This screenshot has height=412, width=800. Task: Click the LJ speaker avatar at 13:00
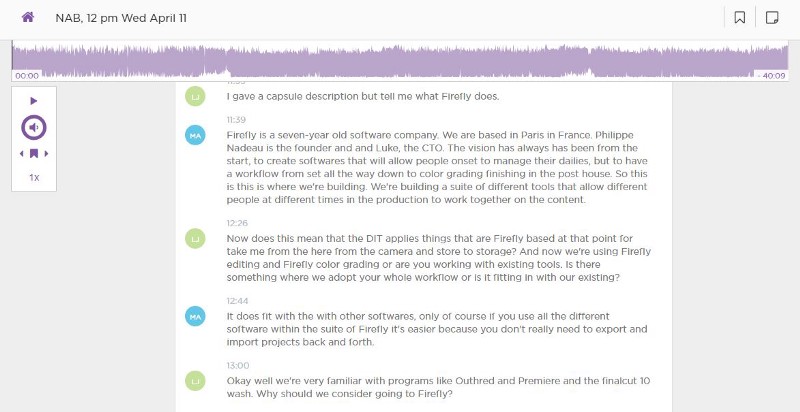click(195, 380)
